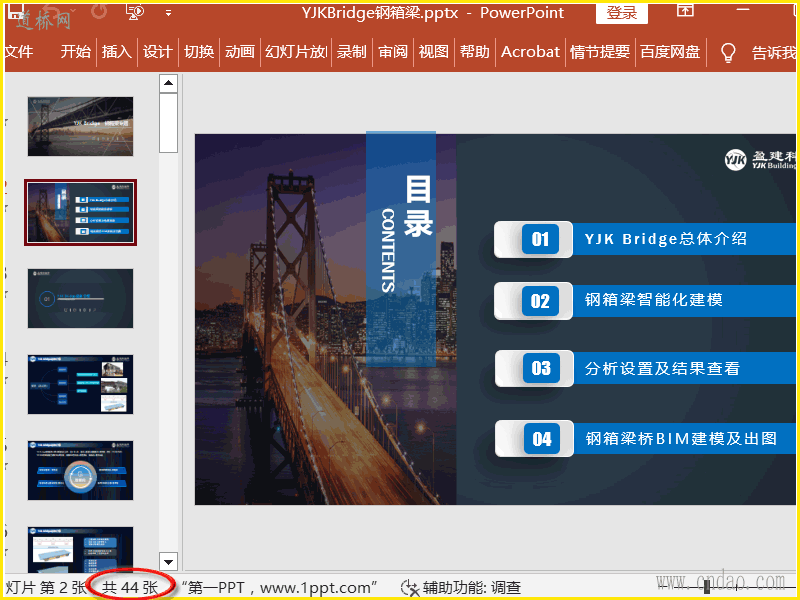This screenshot has width=800, height=600.
Task: Go to the 设计 tab
Action: pos(158,52)
